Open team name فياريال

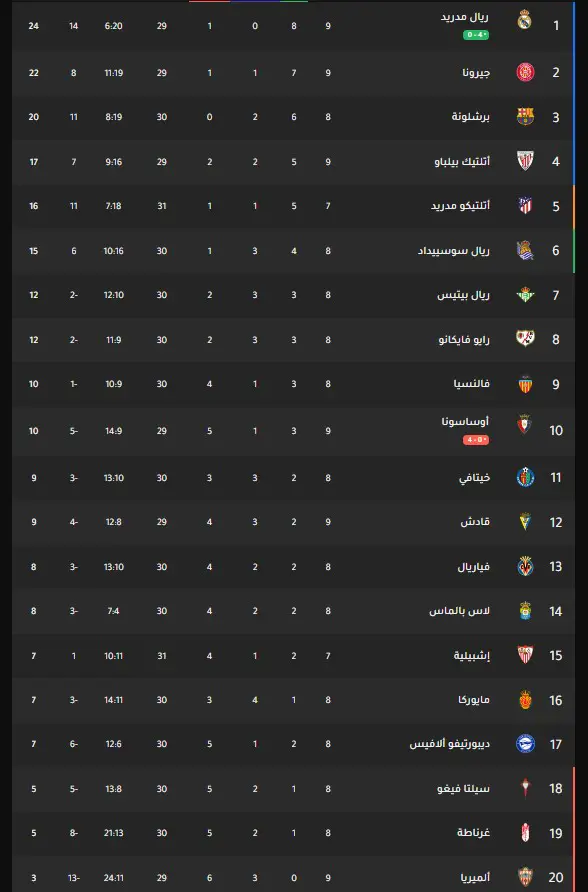pos(473,567)
